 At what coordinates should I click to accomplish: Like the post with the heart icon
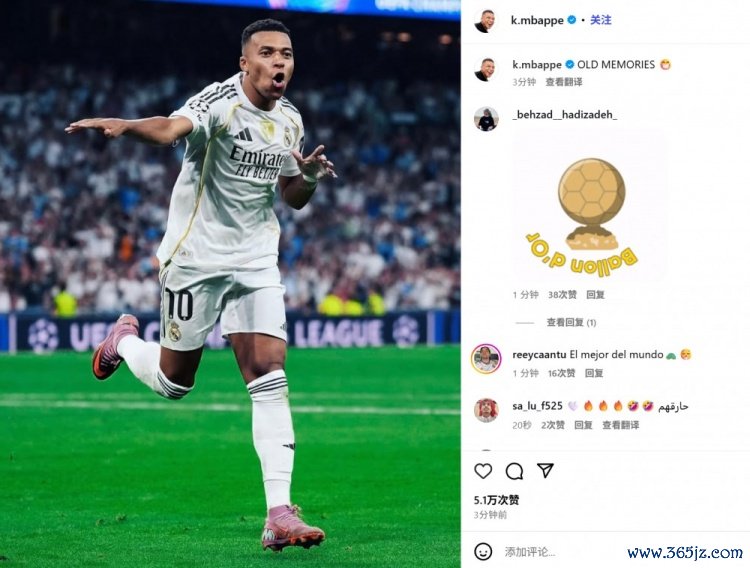(483, 471)
